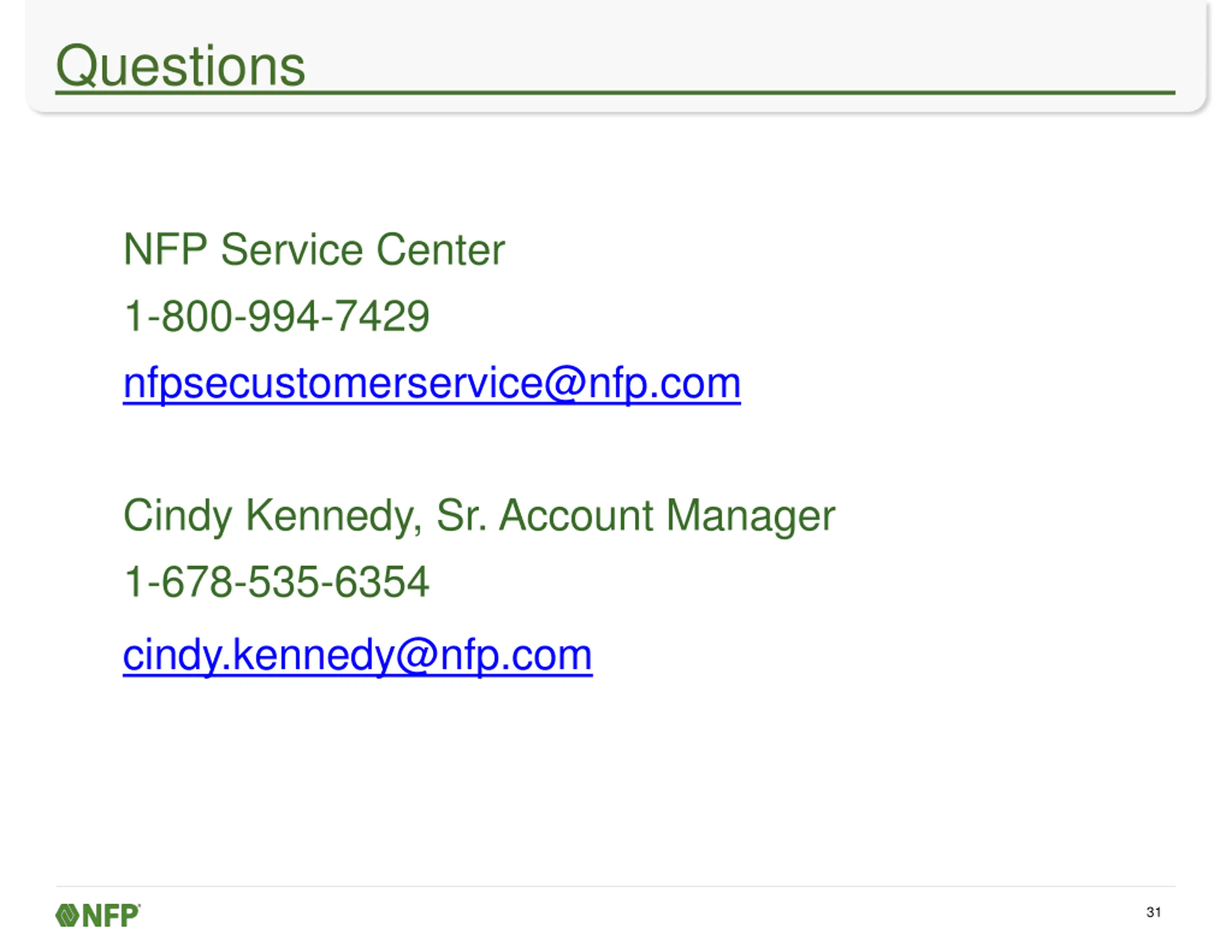Click the name Cindy Kennedy
The width and height of the screenshot is (1232, 952).
point(271,516)
